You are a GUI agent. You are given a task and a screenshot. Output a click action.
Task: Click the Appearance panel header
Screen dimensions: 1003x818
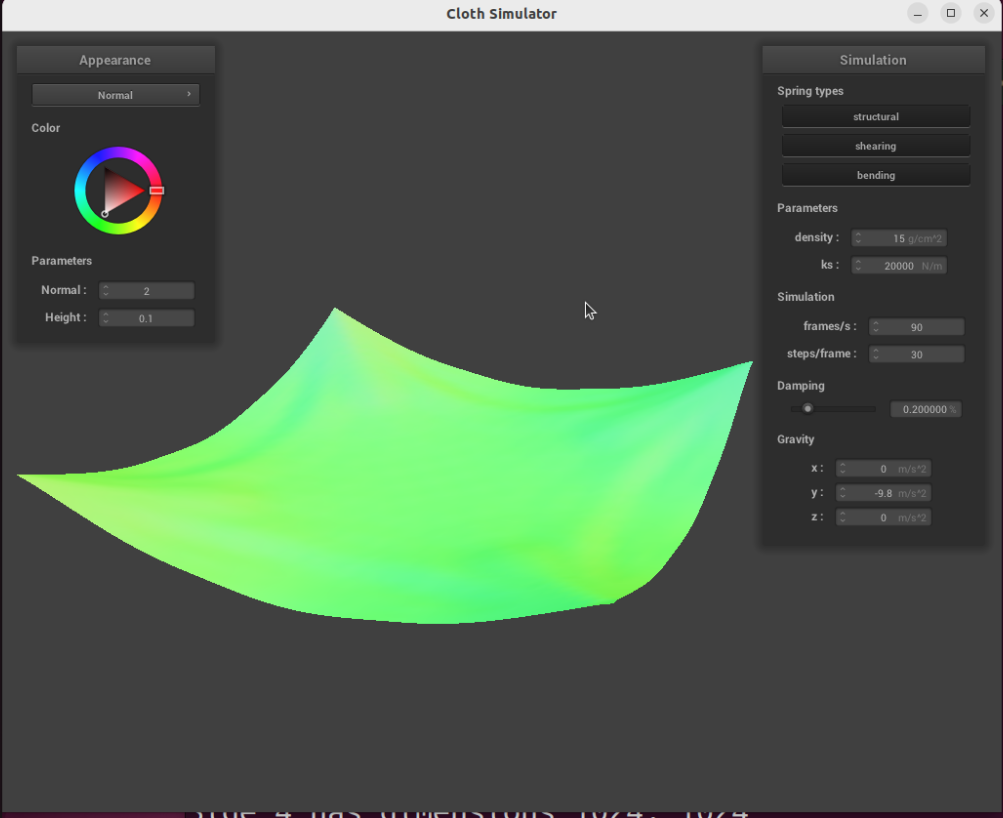pyautogui.click(x=116, y=60)
